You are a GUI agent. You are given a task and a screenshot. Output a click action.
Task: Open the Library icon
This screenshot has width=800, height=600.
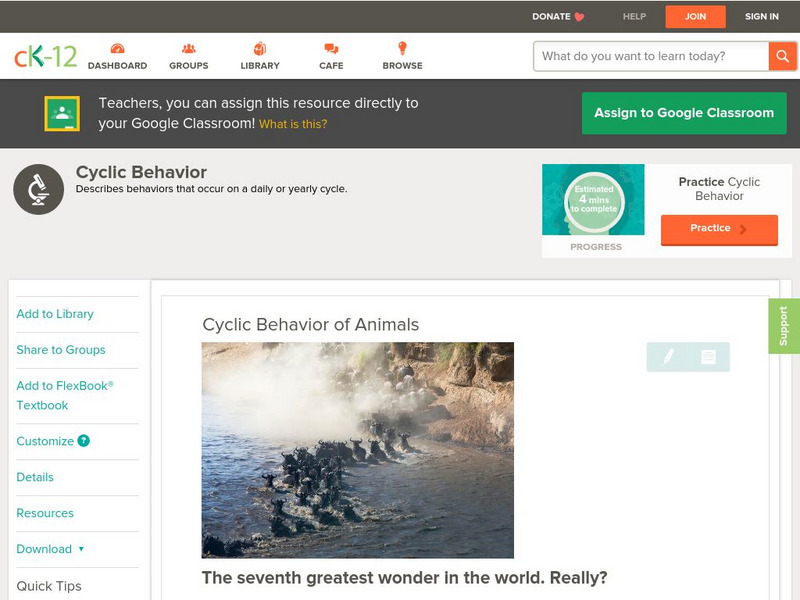(260, 49)
